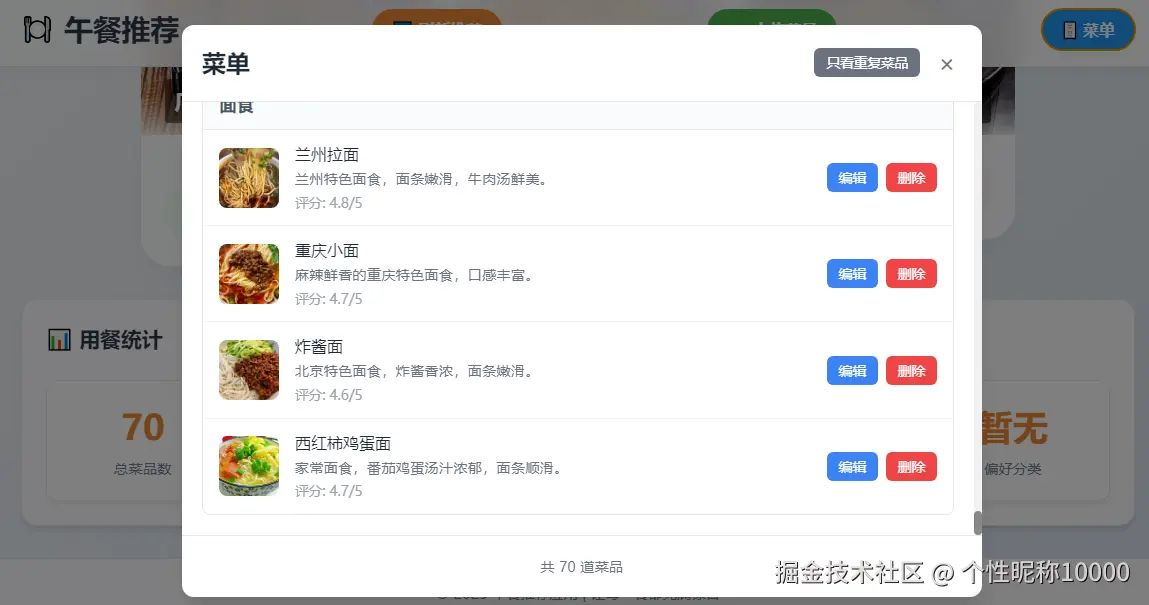Click the chopsticks logo icon top left
Viewport: 1149px width, 605px height.
coord(36,31)
